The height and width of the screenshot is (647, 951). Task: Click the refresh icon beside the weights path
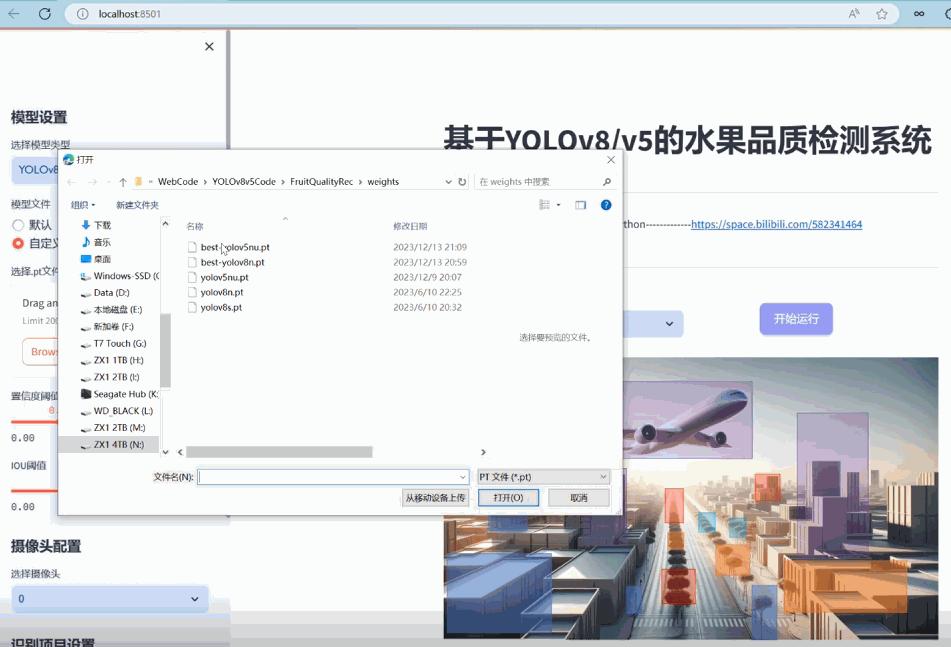[x=462, y=181]
